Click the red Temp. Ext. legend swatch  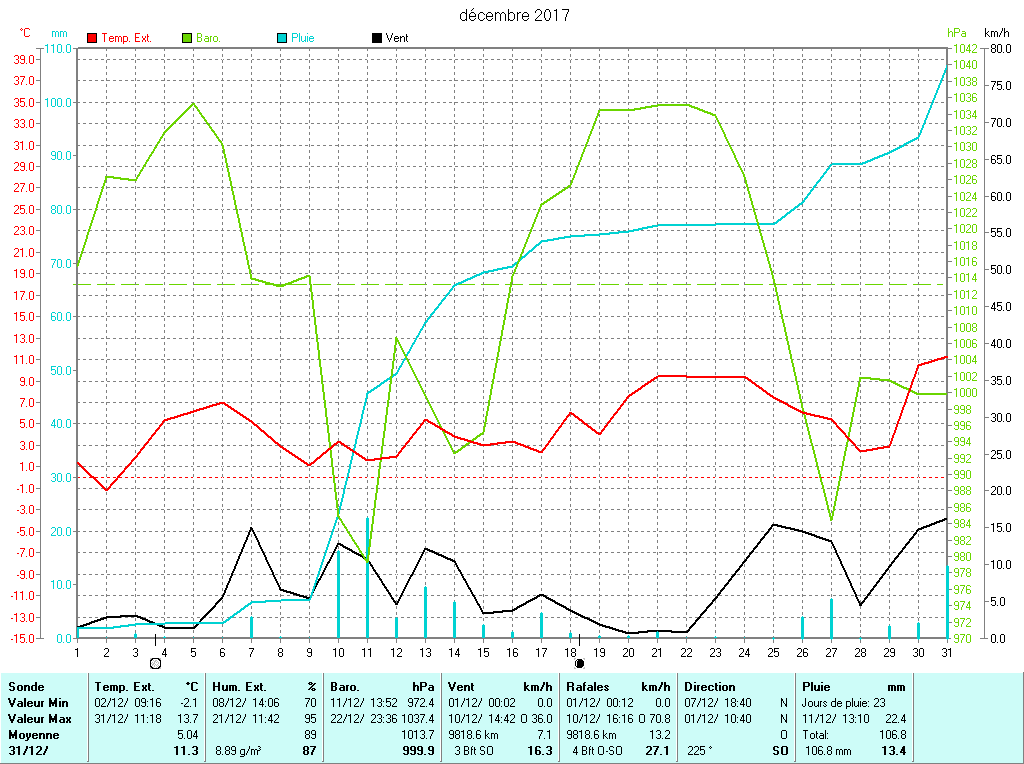(x=93, y=38)
